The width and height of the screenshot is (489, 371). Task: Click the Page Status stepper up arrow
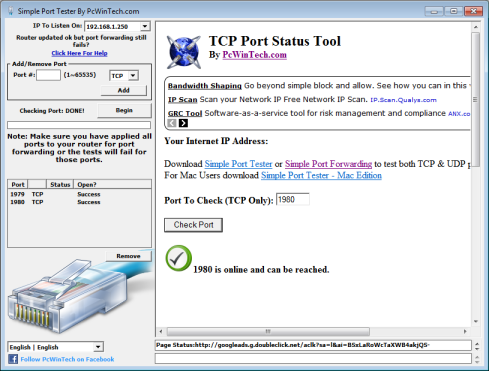(x=477, y=343)
